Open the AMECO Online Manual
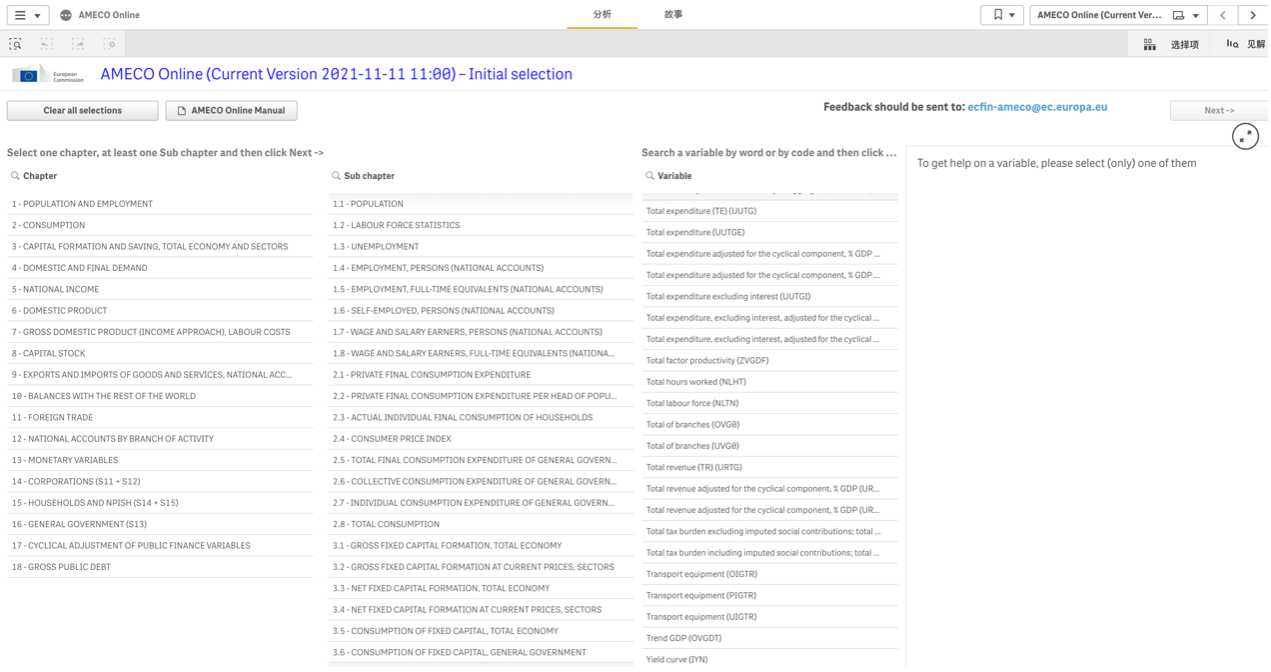The height and width of the screenshot is (672, 1271). (231, 111)
